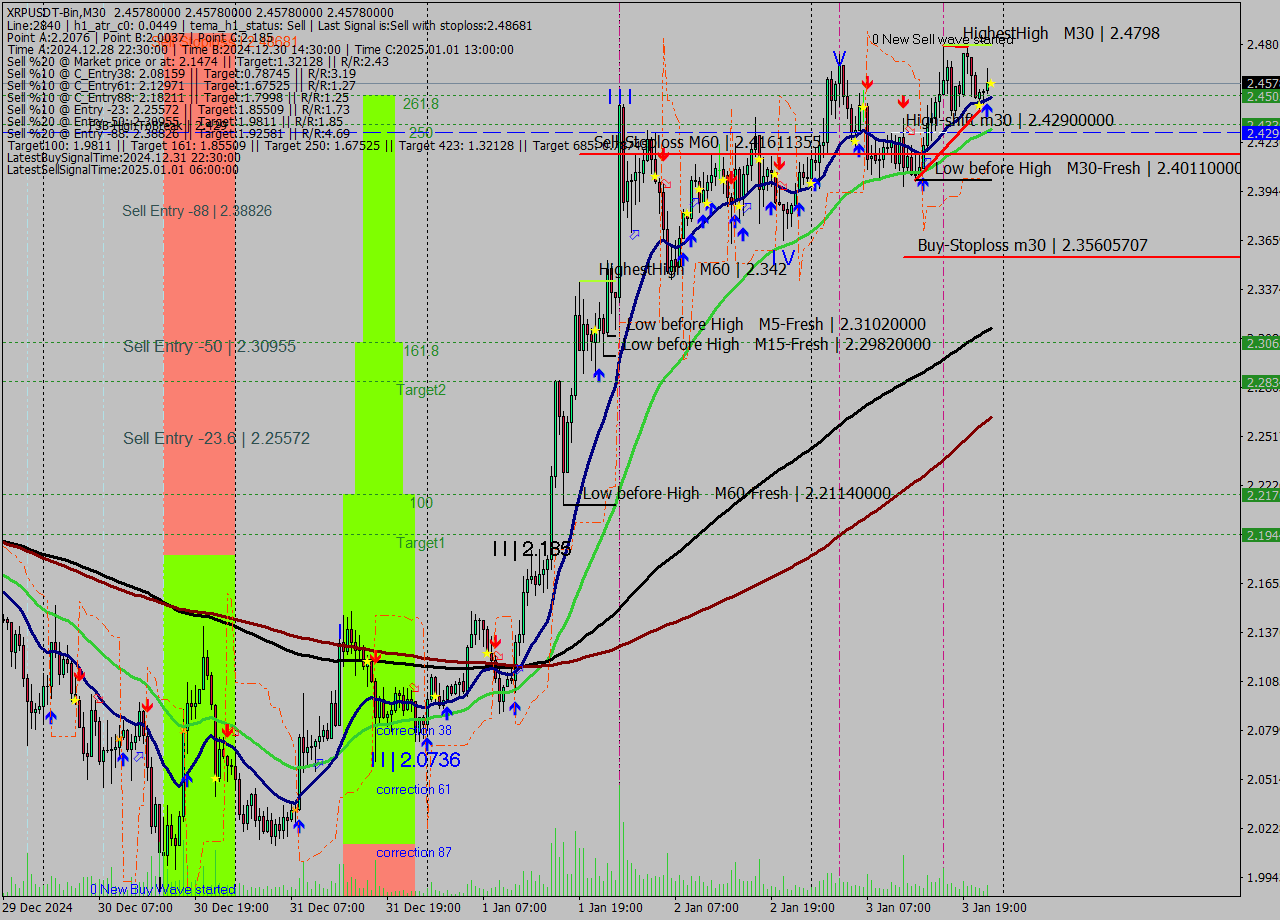1280x920 pixels.
Task: Click the LatestBuySignalTime:2024.12.31 22:30:00 text
Action: 122,157
